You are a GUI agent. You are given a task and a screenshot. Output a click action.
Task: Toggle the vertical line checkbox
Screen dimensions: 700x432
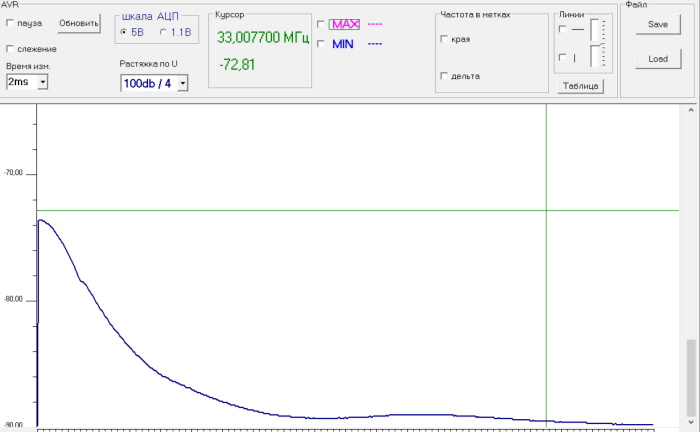click(x=562, y=58)
